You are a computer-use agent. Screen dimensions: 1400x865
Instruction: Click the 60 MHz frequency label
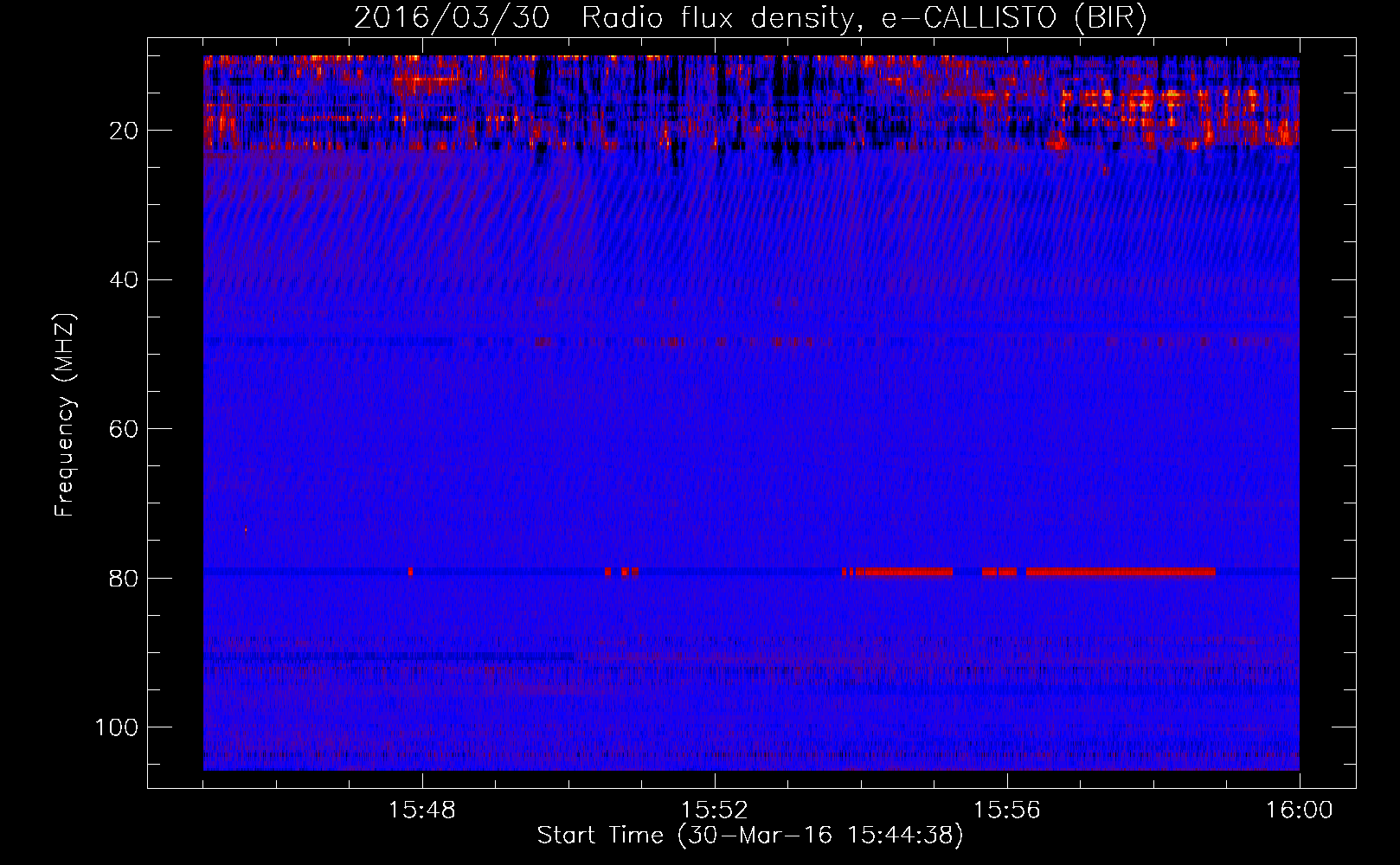(124, 430)
